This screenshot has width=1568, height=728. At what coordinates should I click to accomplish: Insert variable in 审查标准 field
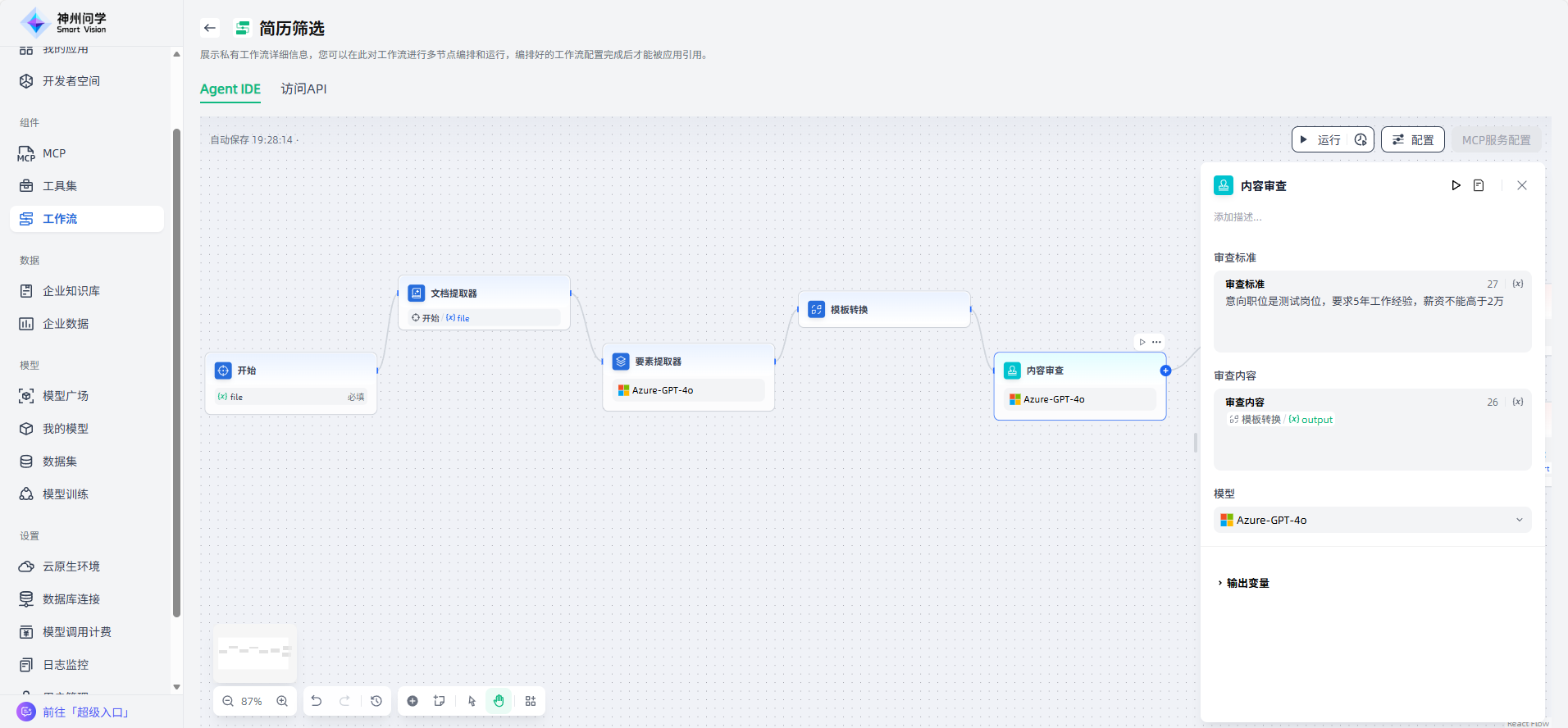[x=1518, y=284]
